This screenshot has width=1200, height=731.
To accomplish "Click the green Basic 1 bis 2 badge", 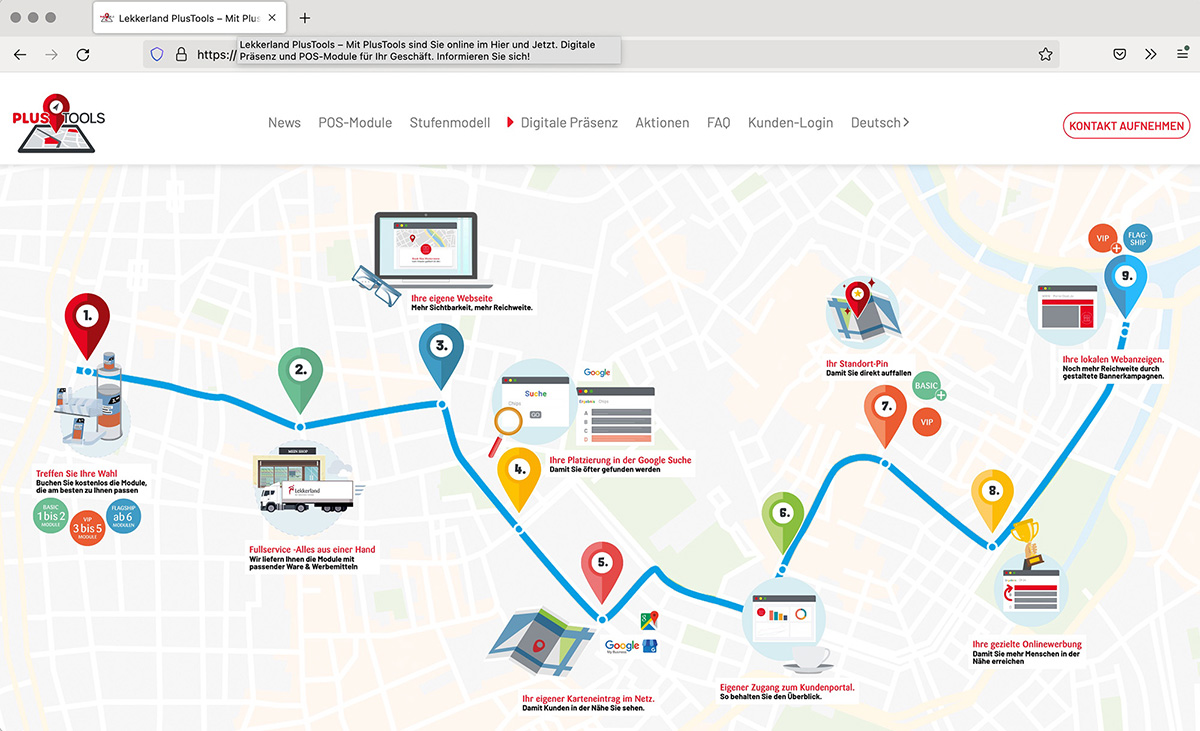I will click(52, 518).
